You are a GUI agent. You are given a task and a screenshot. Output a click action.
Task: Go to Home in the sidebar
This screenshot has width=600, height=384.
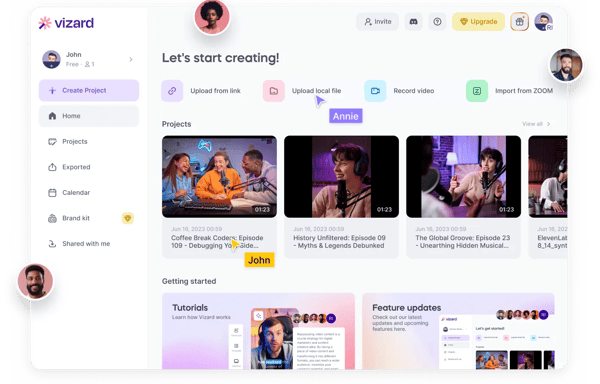[89, 116]
